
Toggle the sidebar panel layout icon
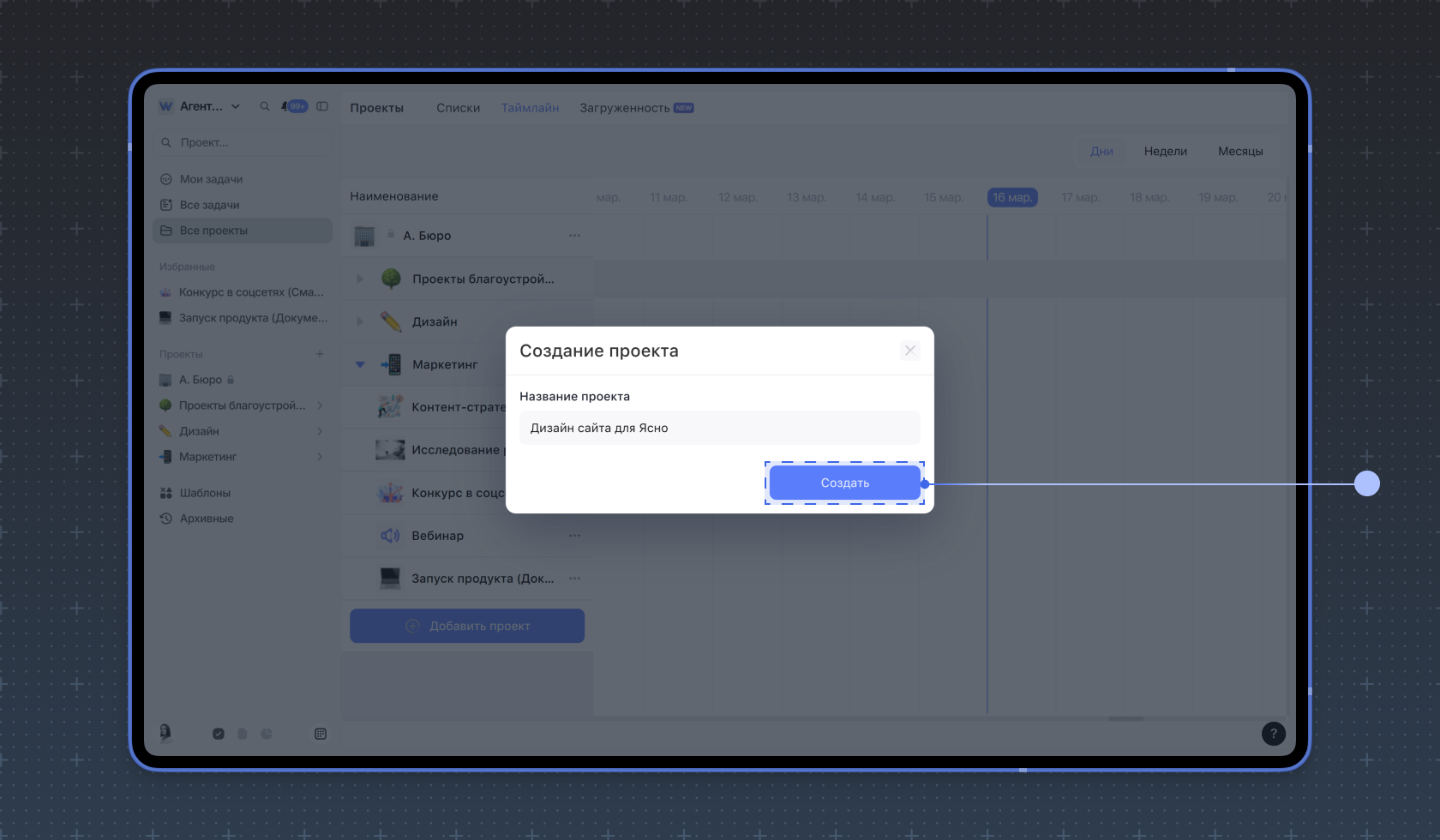[322, 106]
